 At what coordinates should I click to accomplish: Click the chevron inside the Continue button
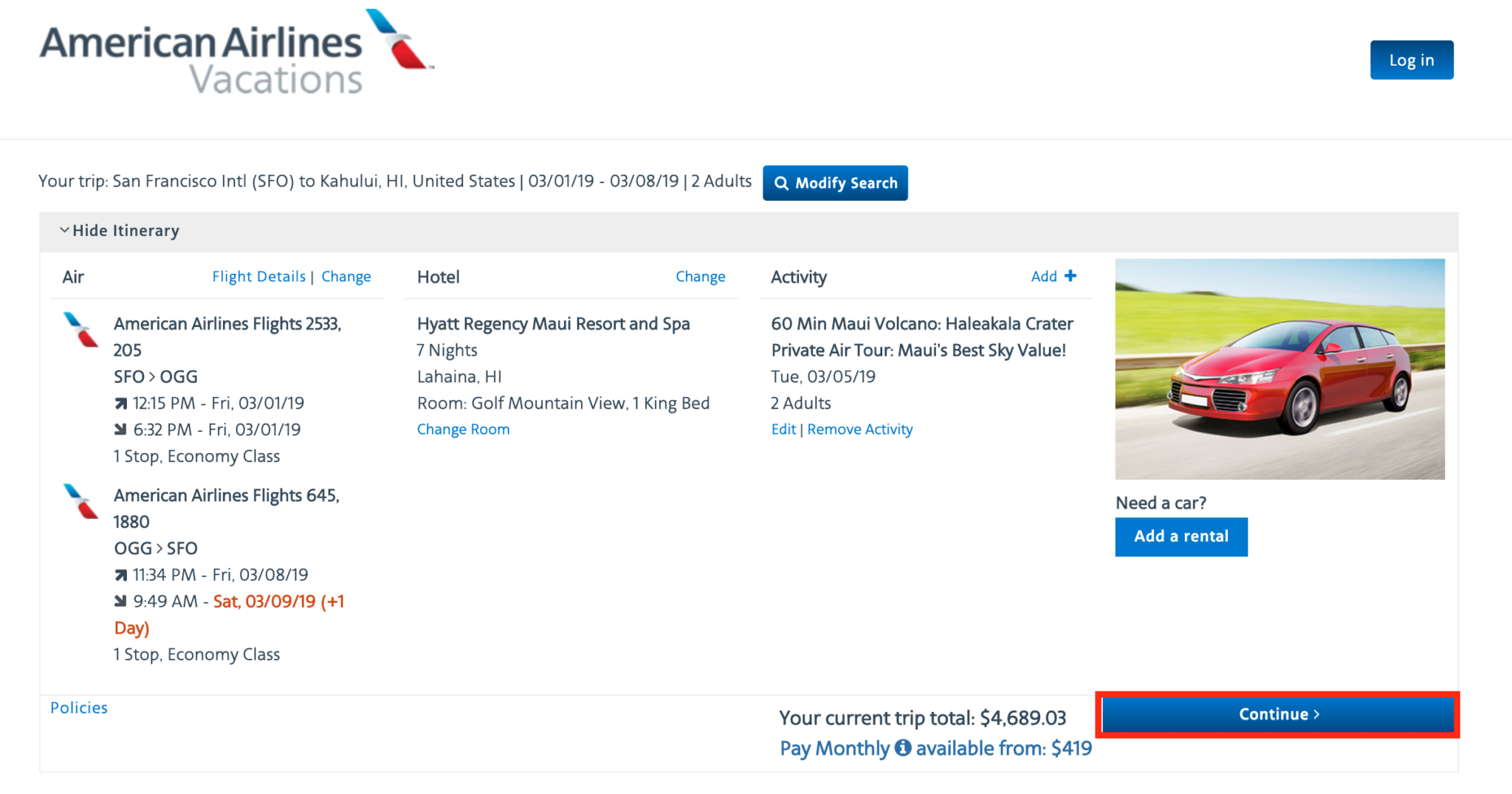click(1318, 714)
